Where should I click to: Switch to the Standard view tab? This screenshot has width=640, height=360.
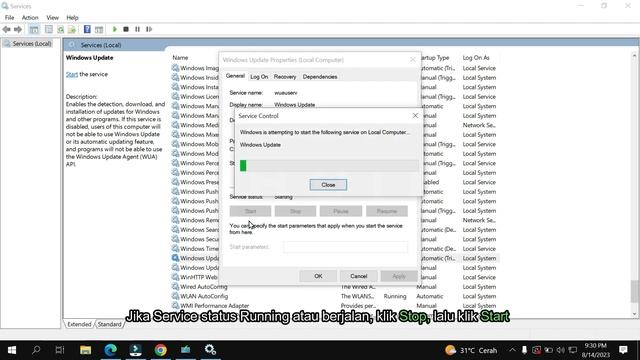(109, 324)
